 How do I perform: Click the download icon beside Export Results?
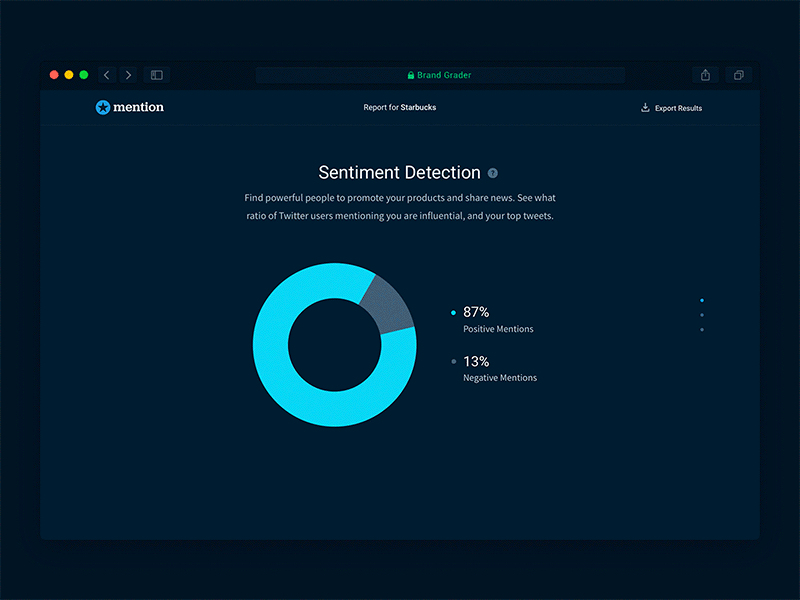coord(645,107)
